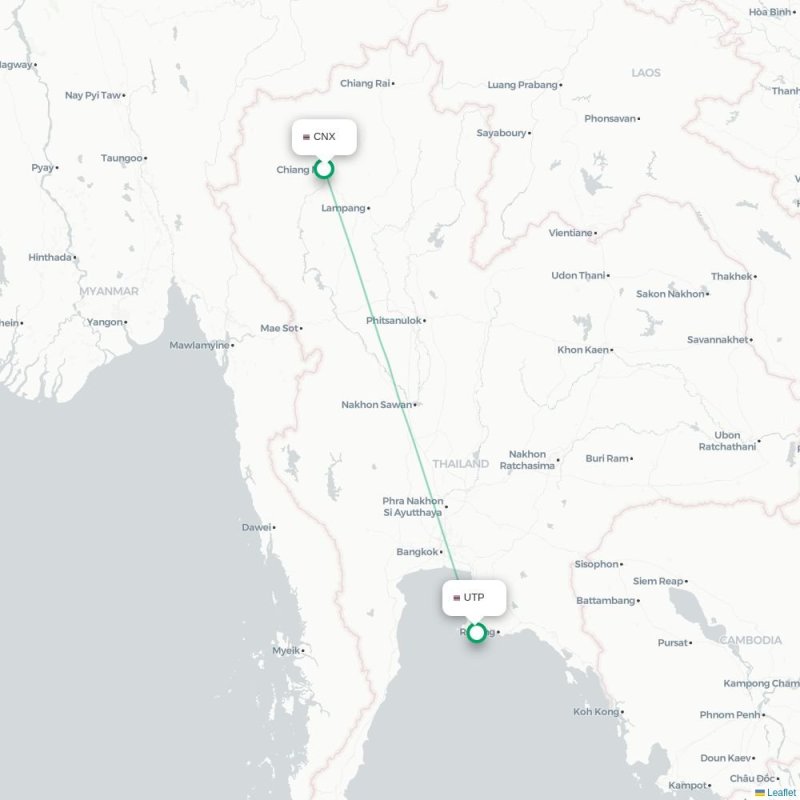Click the Thai flag icon beside UTP
Screen dimensions: 800x800
457,597
